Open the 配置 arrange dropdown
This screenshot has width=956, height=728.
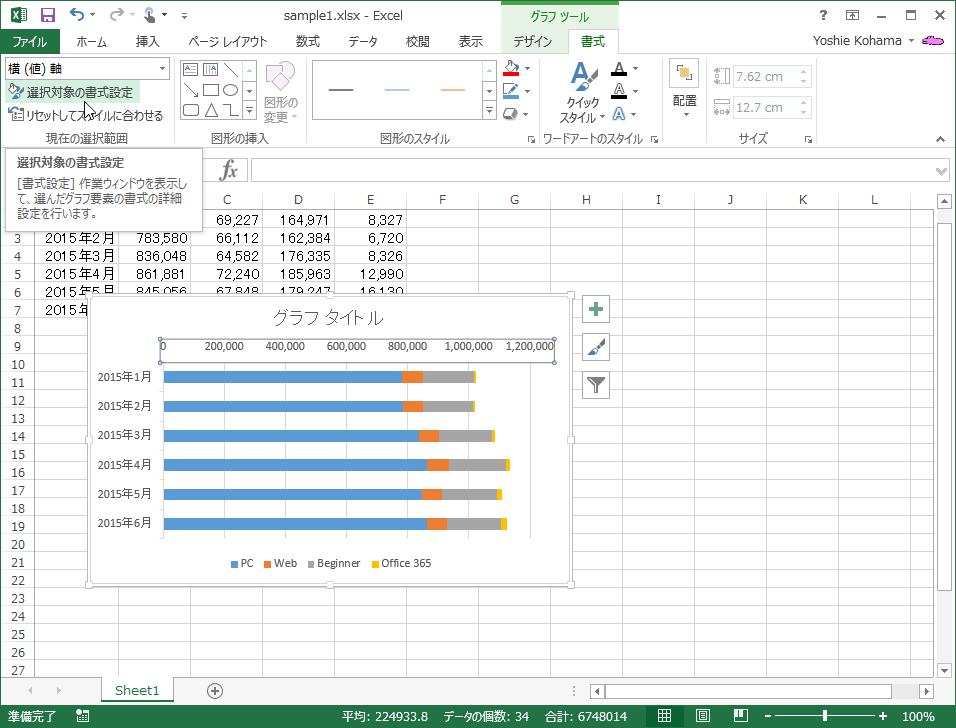(x=685, y=89)
